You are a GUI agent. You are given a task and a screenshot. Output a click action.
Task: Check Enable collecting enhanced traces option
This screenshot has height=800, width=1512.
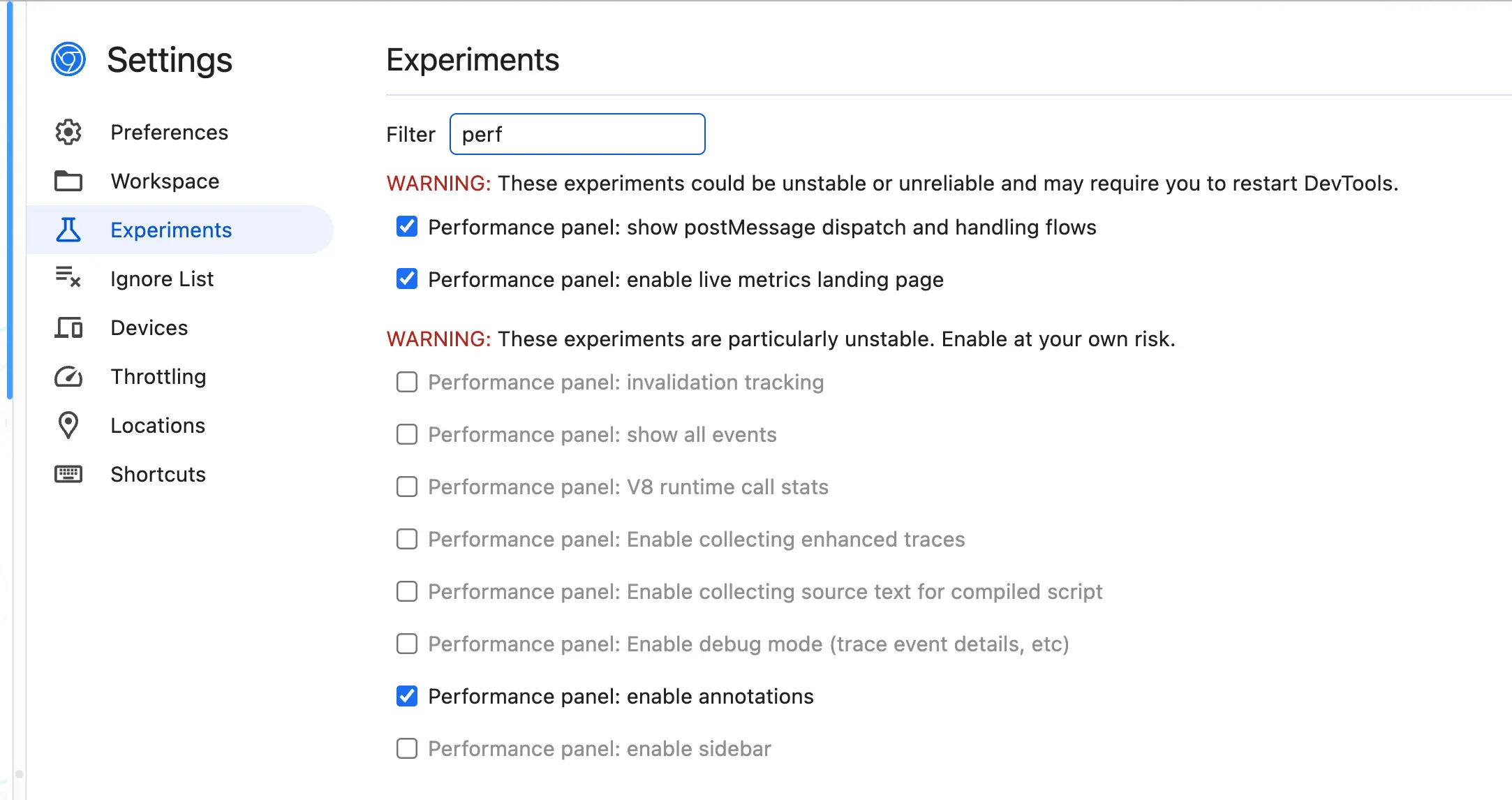[407, 539]
